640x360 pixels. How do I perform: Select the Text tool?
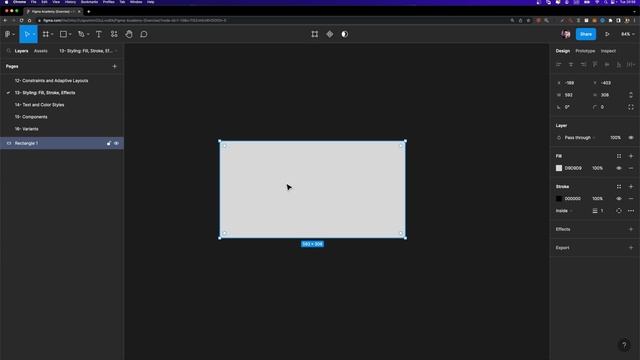tap(99, 34)
